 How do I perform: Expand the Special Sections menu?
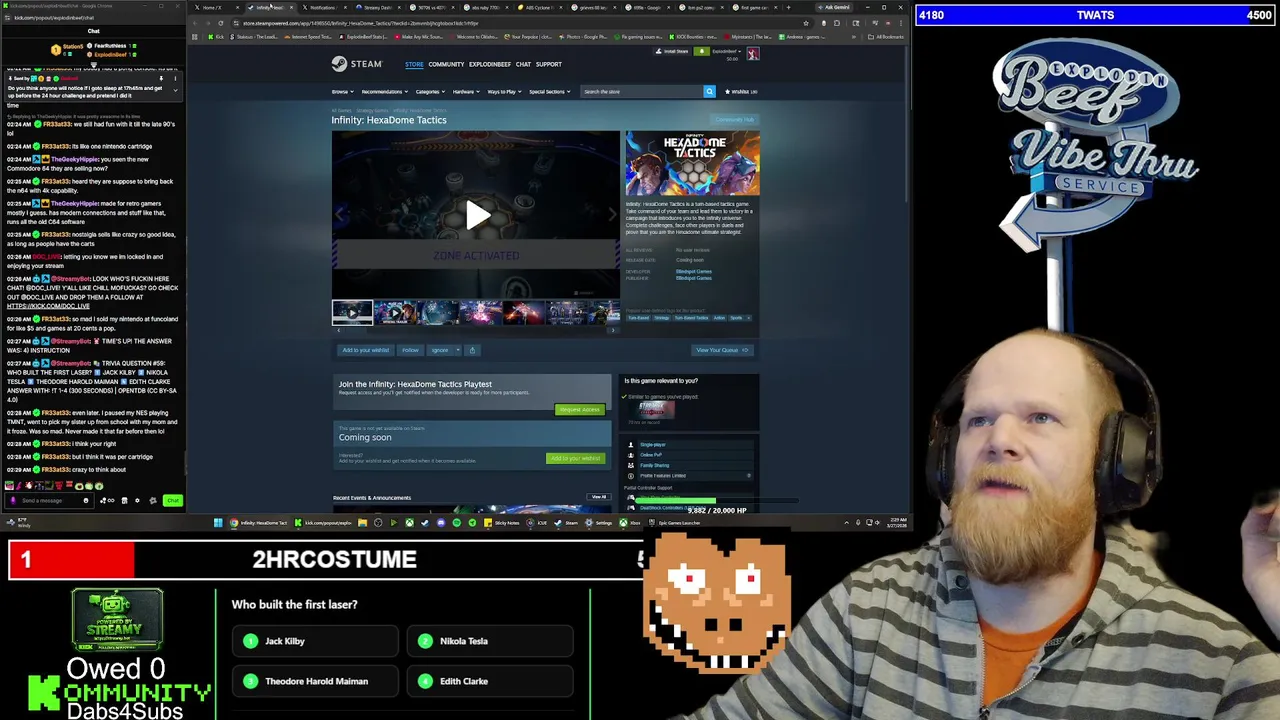549,91
